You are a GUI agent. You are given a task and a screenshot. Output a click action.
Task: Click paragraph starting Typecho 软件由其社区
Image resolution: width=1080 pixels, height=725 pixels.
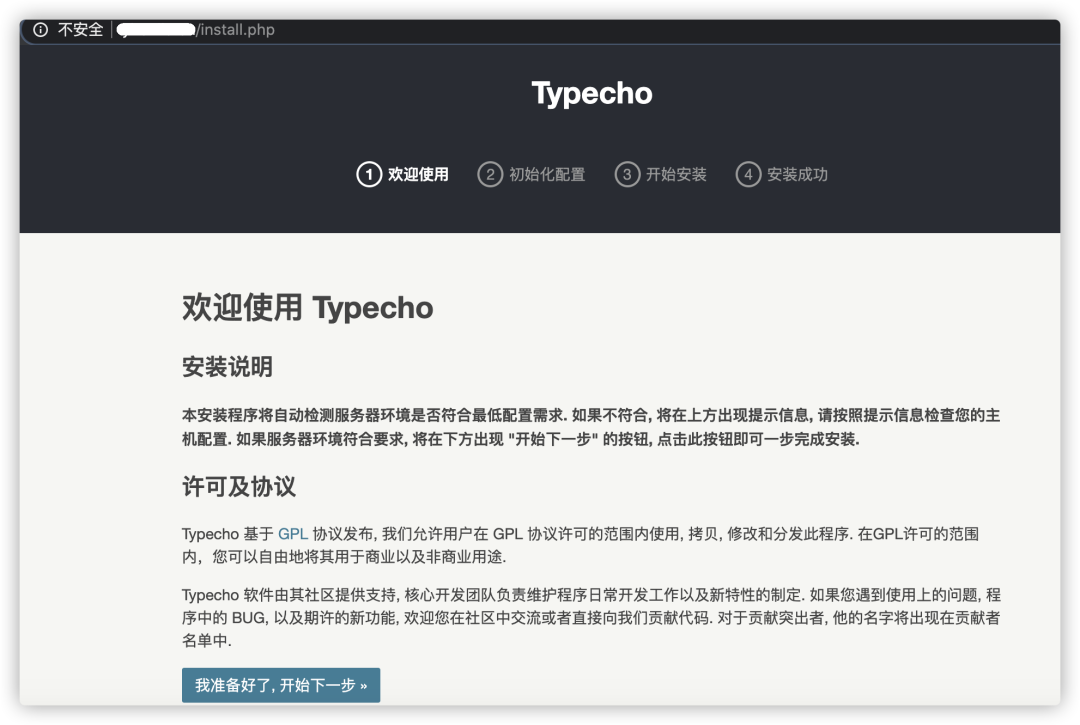591,618
